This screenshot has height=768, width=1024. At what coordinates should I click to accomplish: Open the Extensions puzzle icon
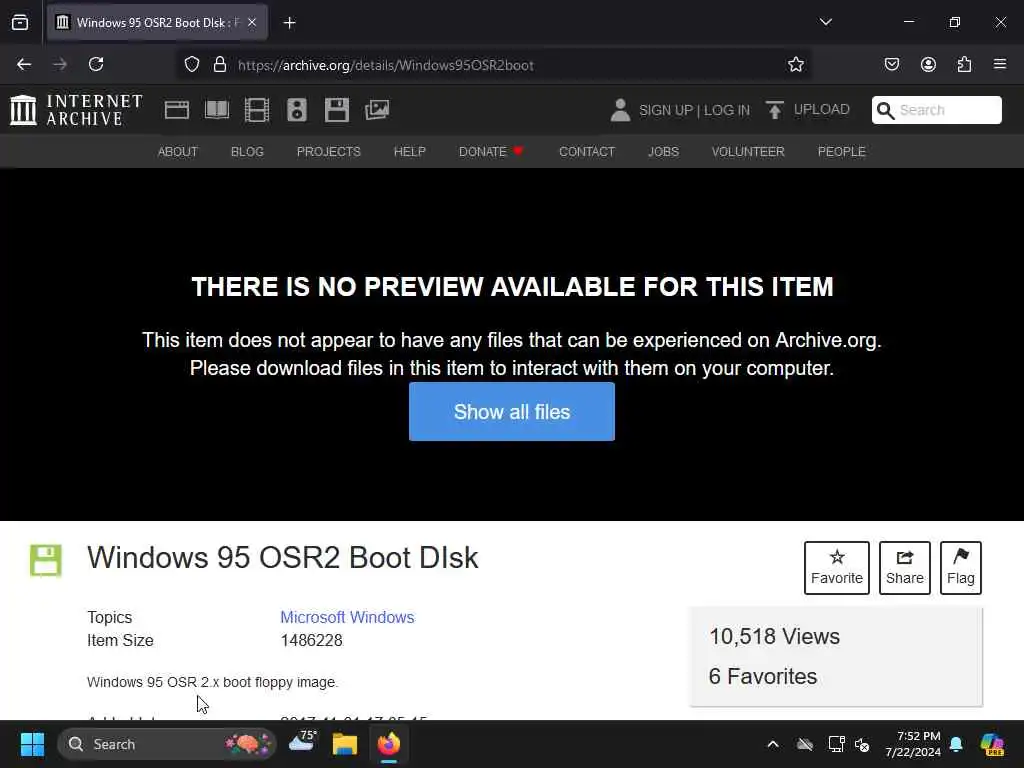click(965, 64)
